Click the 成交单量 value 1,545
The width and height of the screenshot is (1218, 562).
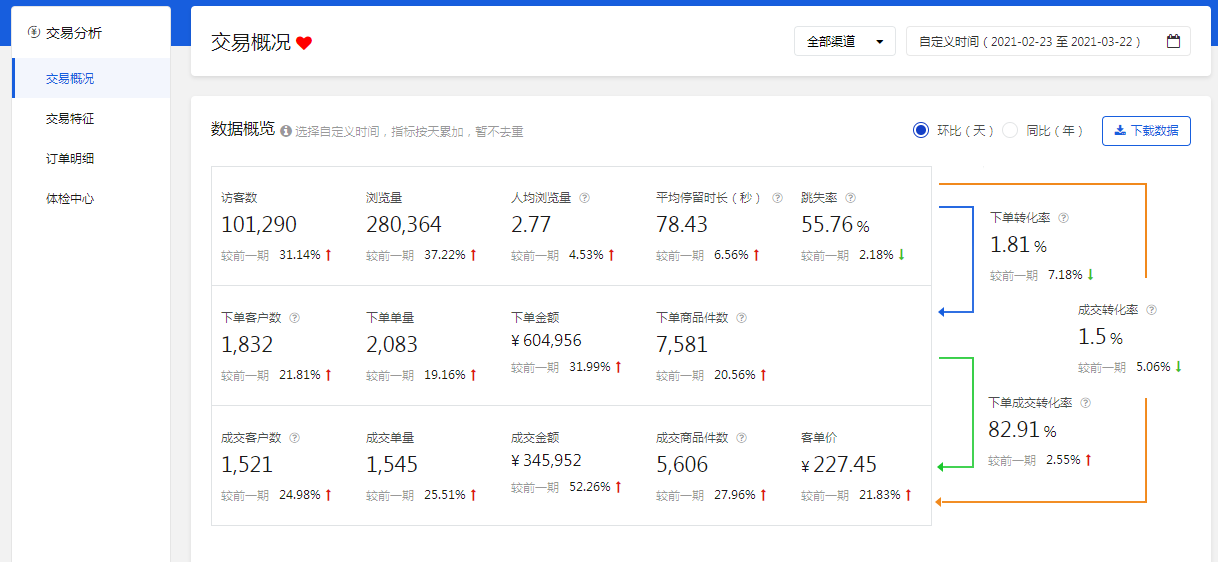[x=392, y=465]
